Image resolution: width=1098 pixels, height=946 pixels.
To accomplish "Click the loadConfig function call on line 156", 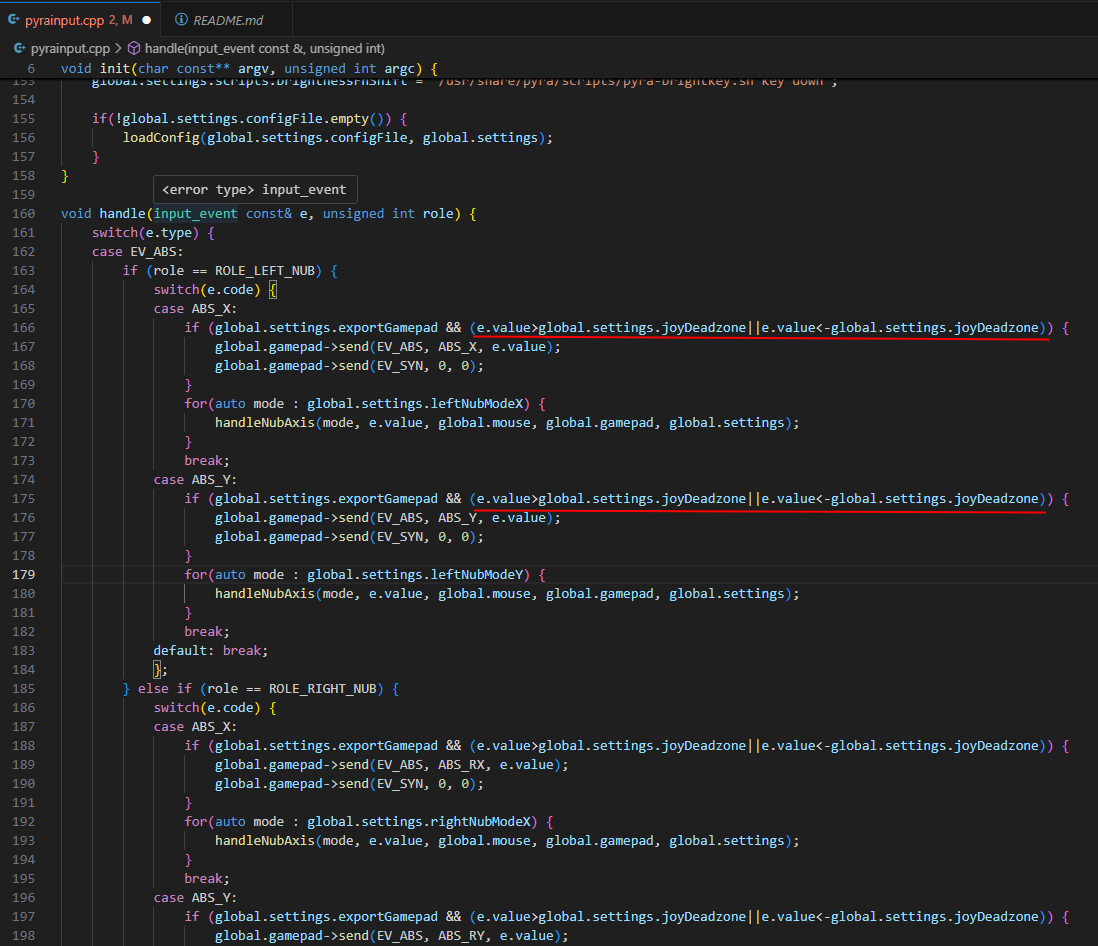I will pyautogui.click(x=160, y=137).
